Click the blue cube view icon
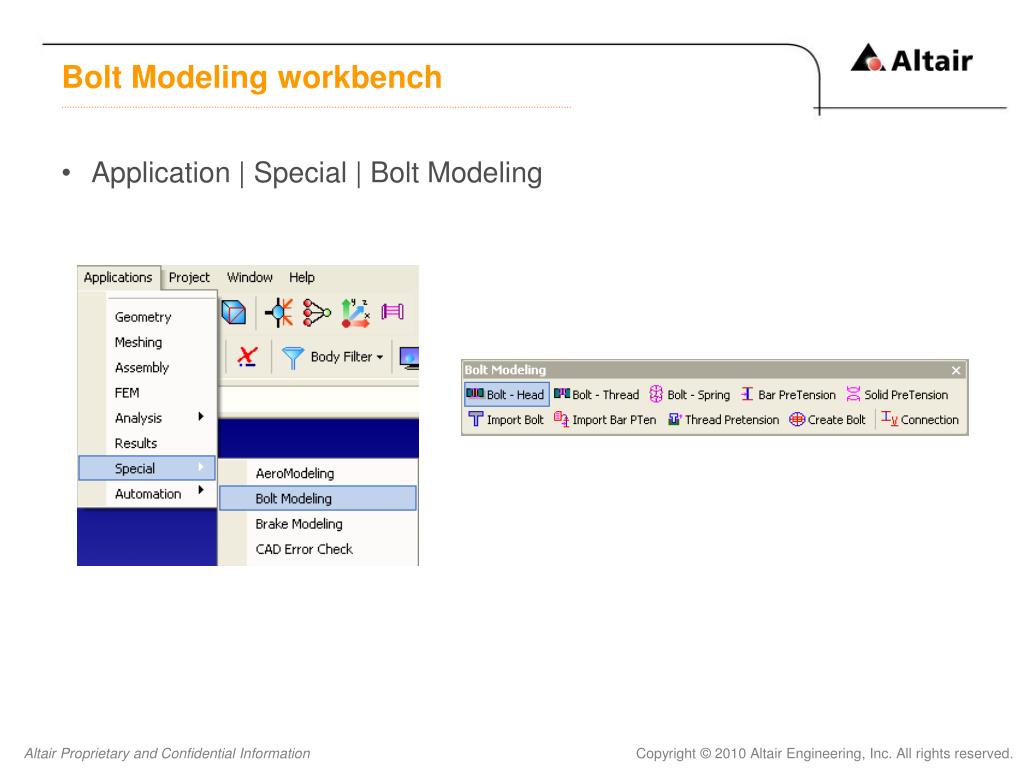 234,312
